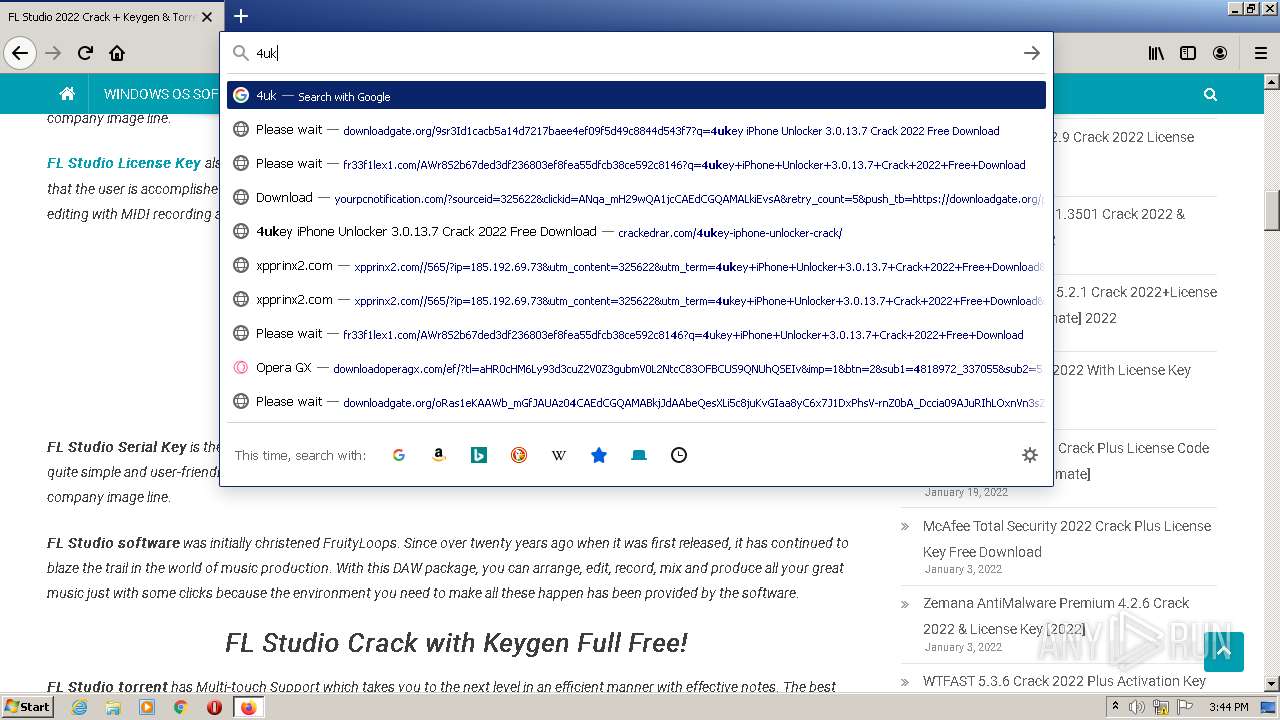The height and width of the screenshot is (720, 1280).
Task: Select the downloadgate.org/9sr3Id1 Please wait suggestion
Action: (636, 130)
